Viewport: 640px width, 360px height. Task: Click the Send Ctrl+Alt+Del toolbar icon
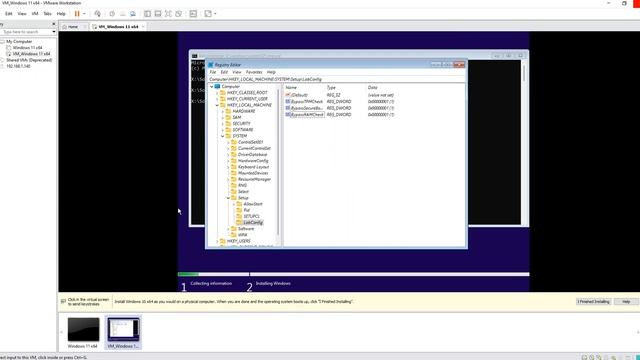coord(98,13)
